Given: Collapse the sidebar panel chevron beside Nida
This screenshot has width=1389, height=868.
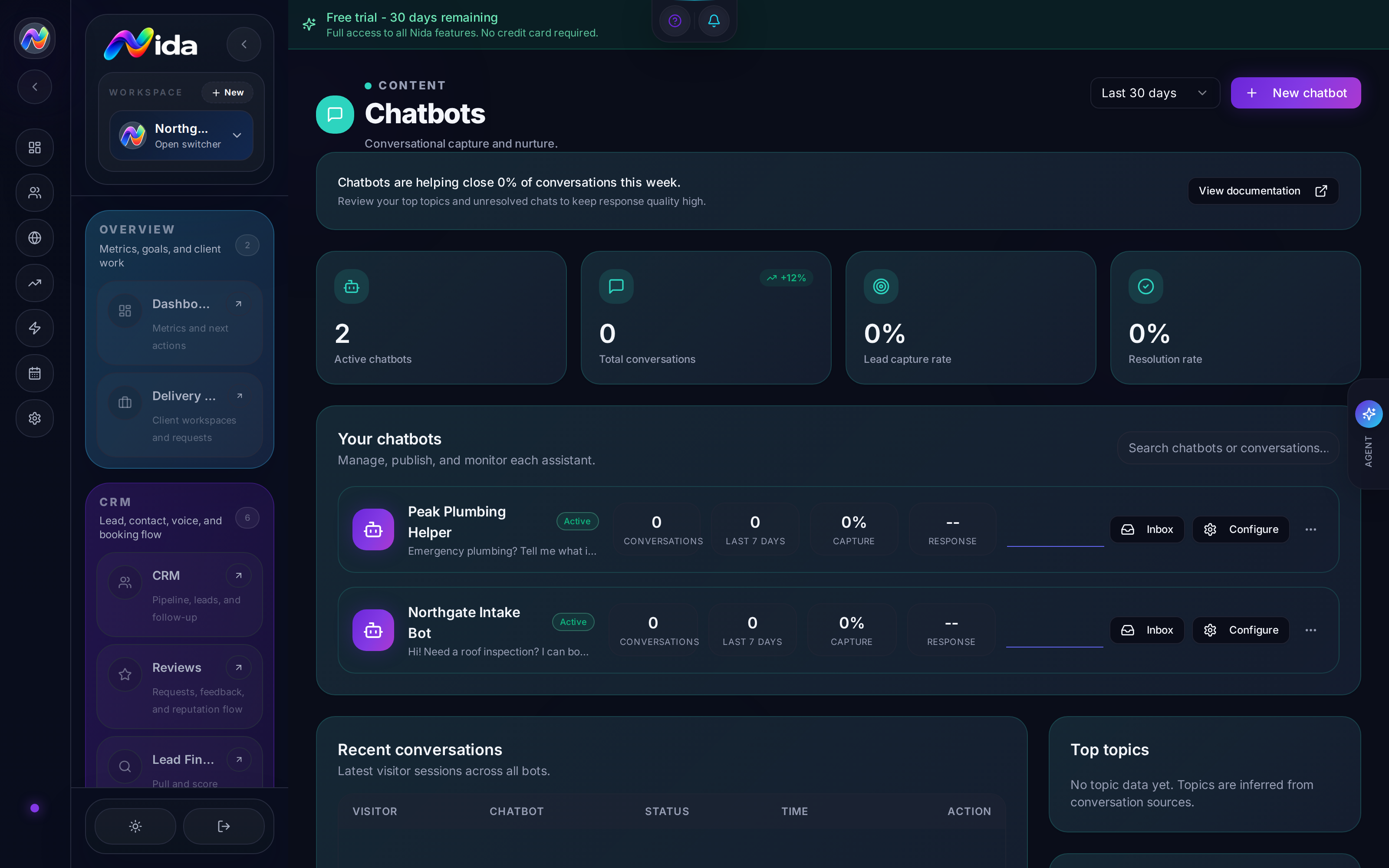Looking at the screenshot, I should (x=244, y=44).
